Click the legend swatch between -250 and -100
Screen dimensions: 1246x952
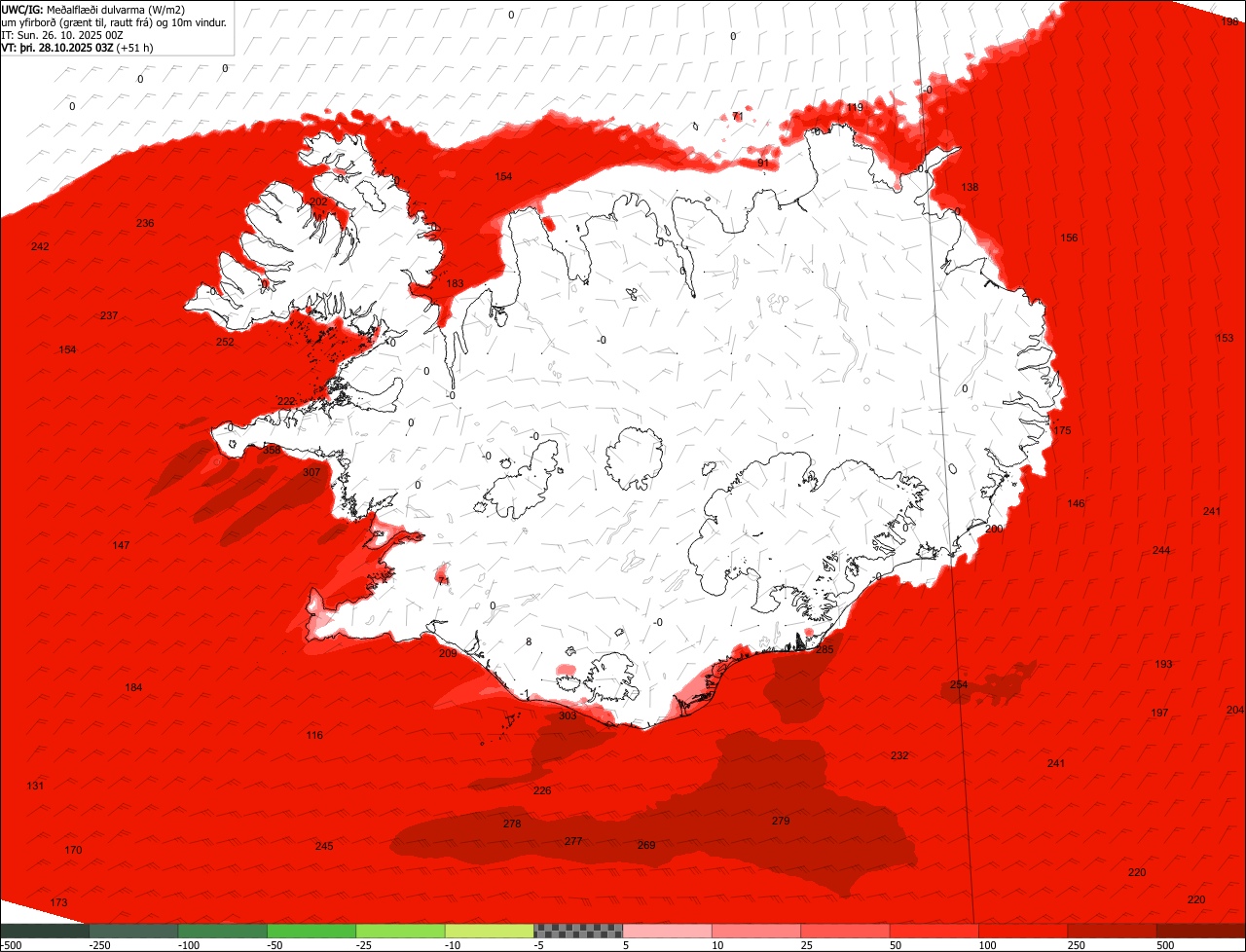click(133, 931)
